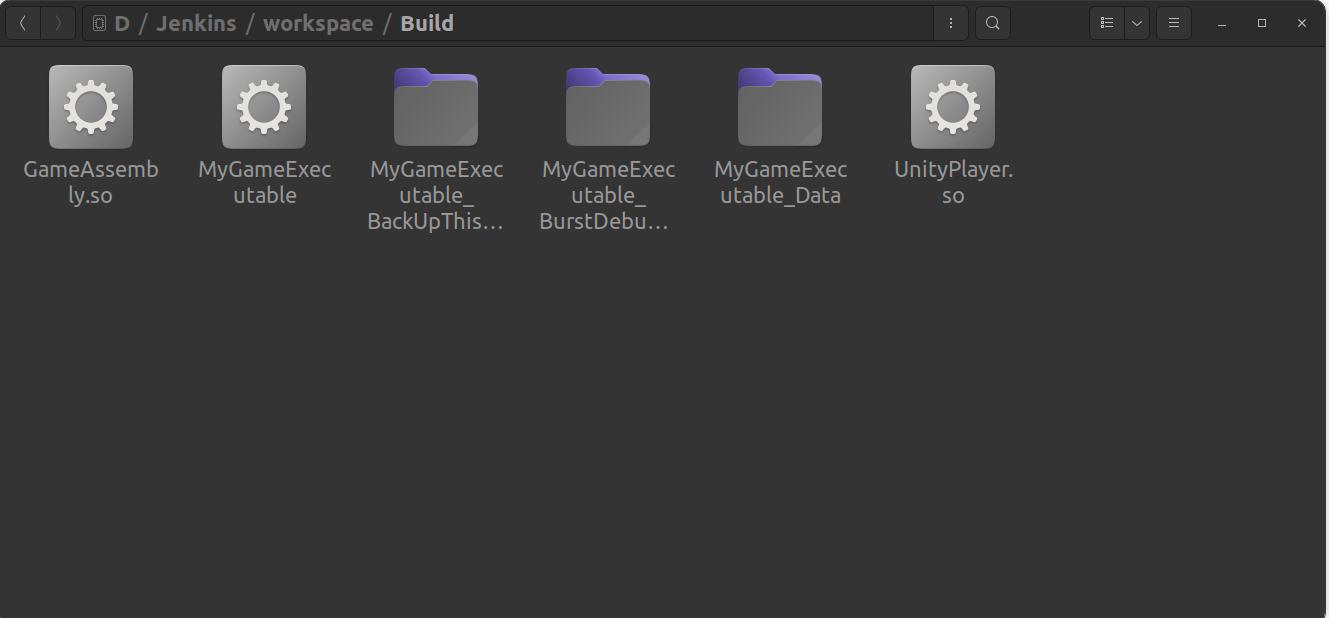
Task: Select the MyGameExecutable binary file
Action: click(x=264, y=108)
